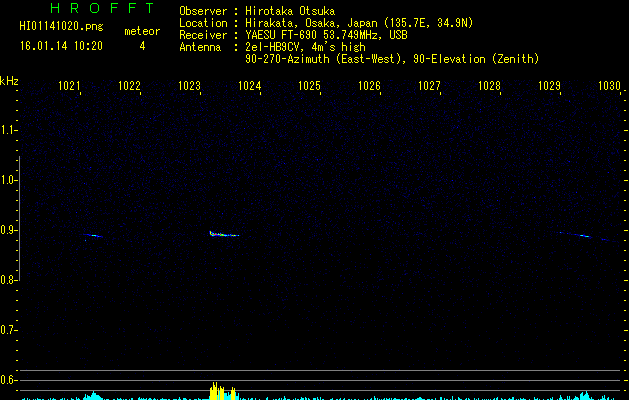
Task: Click the bright meteor echo before 1024
Action: click(224, 234)
